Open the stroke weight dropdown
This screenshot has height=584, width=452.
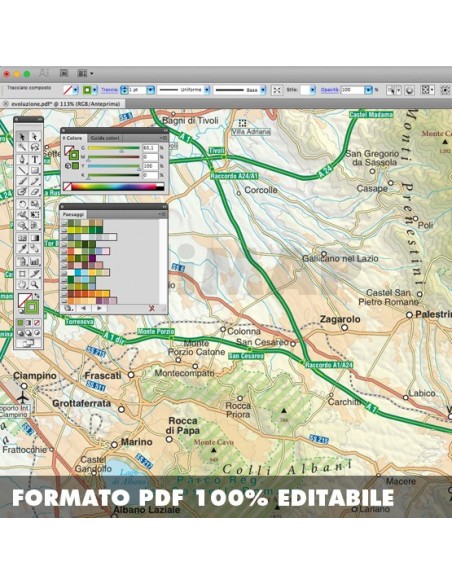pyautogui.click(x=150, y=90)
